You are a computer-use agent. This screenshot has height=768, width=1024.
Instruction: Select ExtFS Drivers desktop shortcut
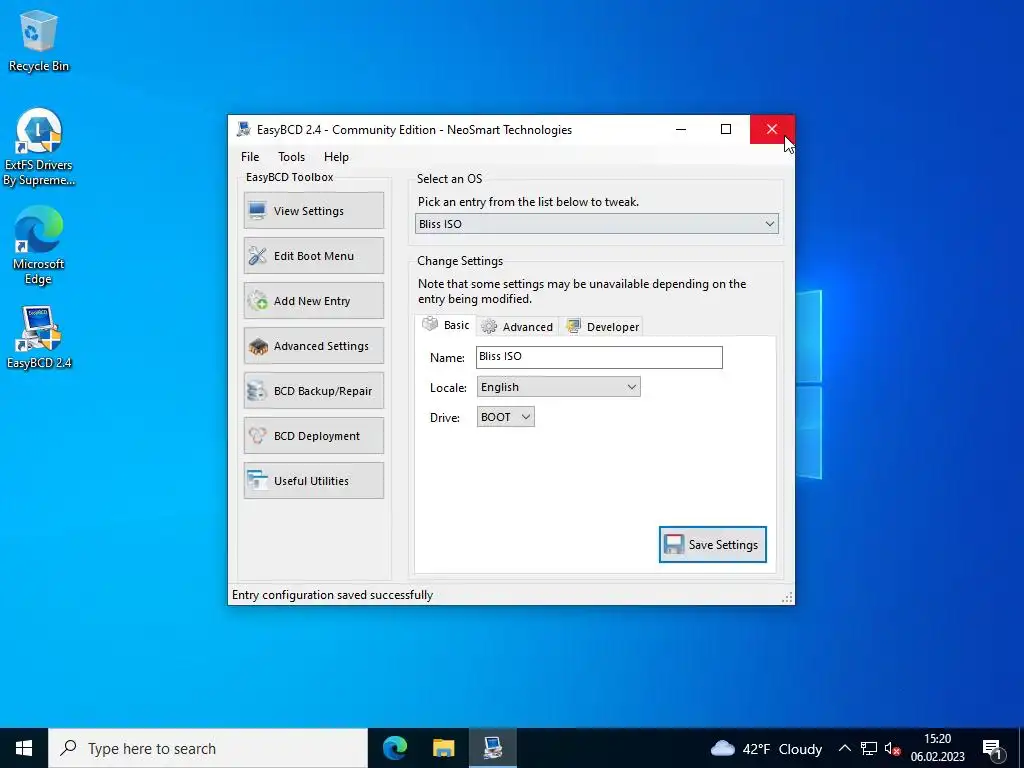point(39,148)
